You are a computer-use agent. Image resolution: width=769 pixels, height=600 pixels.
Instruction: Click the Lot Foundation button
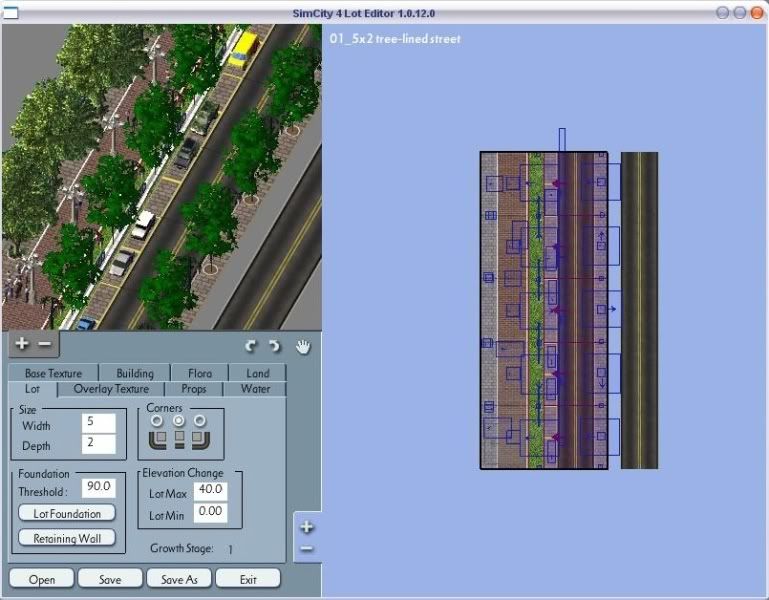(67, 513)
